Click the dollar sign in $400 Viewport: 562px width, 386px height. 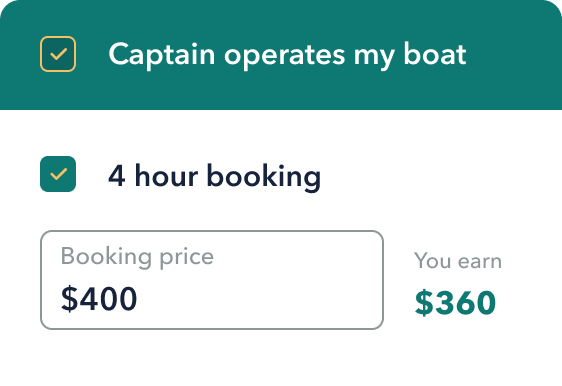pyautogui.click(x=69, y=299)
